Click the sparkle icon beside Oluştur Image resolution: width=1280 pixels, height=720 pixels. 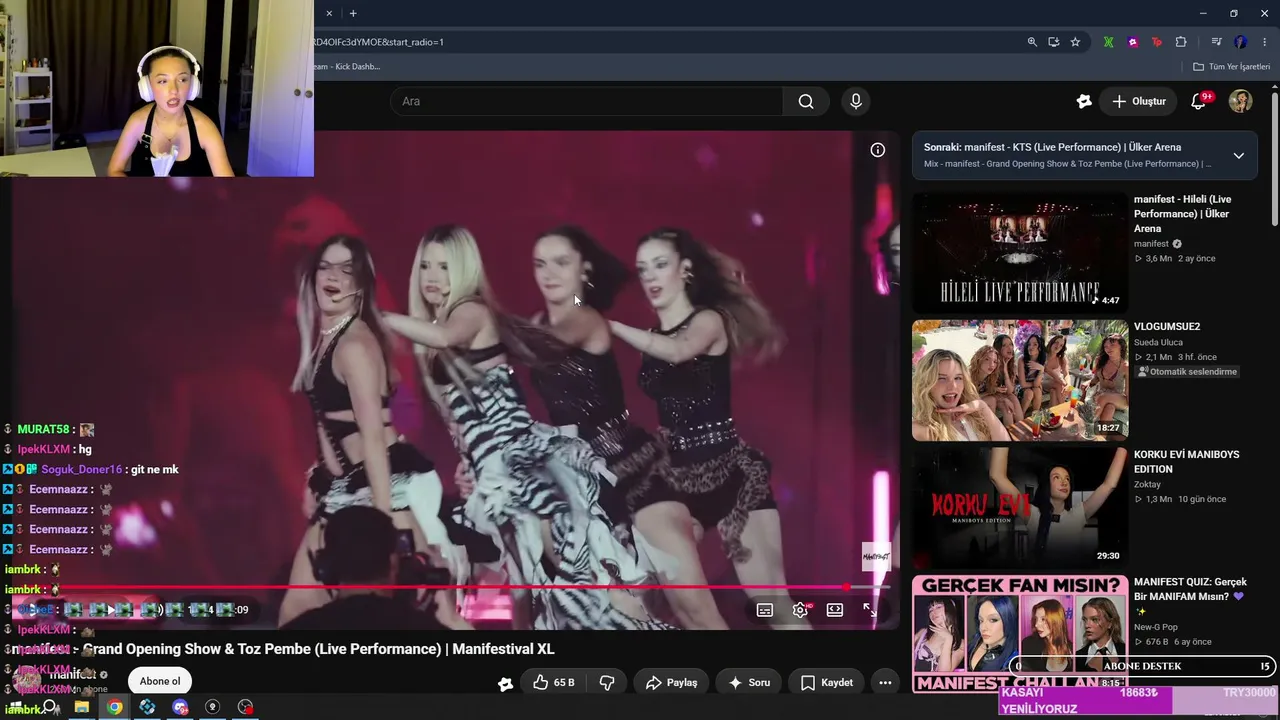click(x=1084, y=101)
